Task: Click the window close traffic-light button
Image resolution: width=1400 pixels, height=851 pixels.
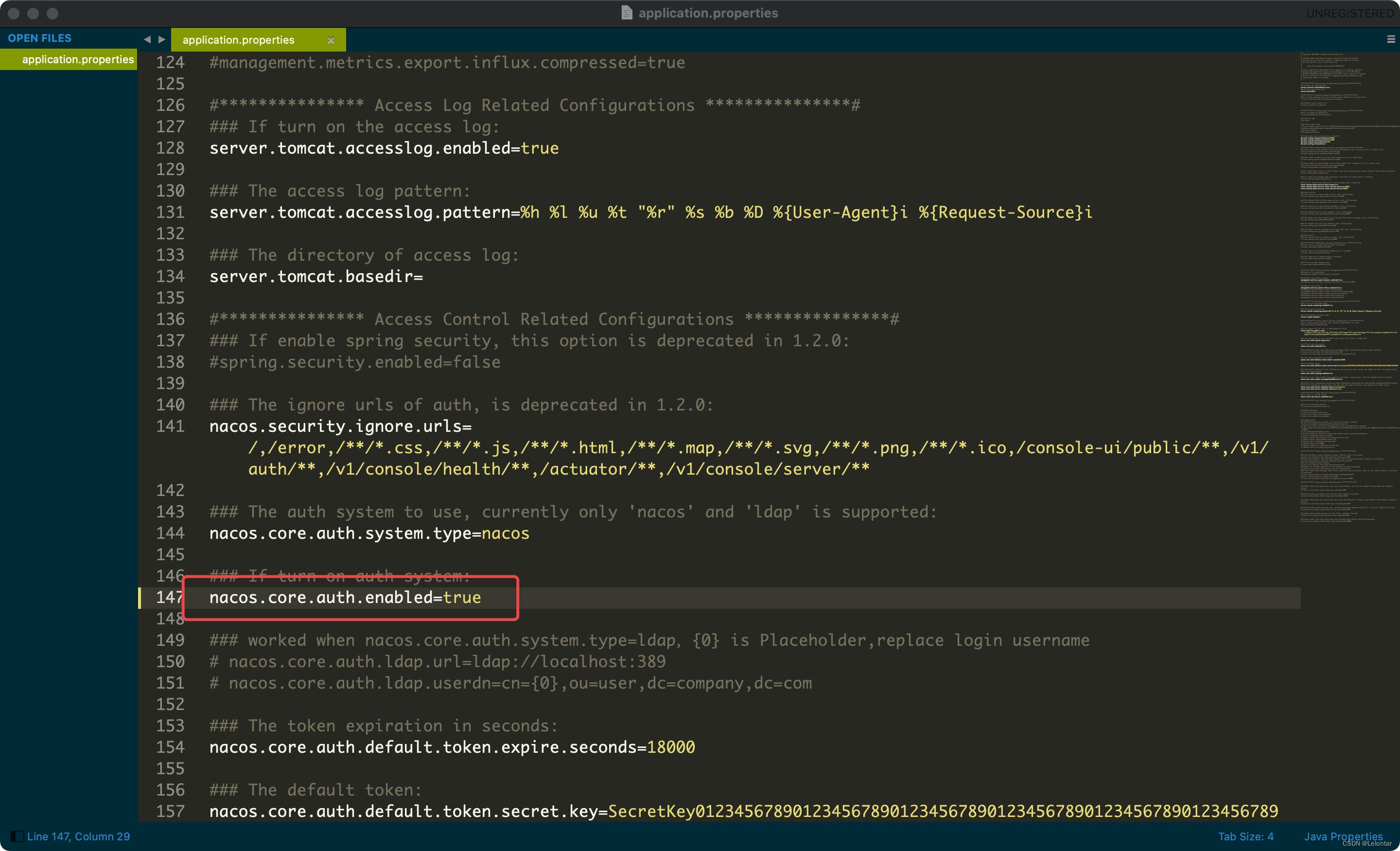Action: point(14,13)
